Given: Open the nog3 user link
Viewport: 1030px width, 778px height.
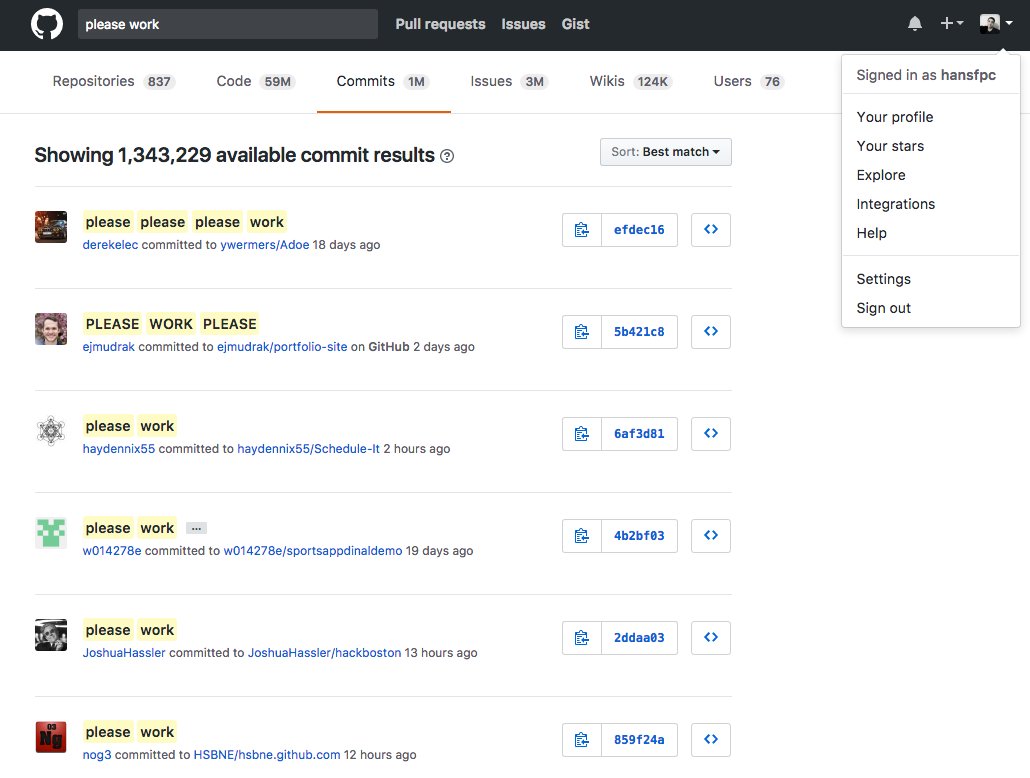Looking at the screenshot, I should pos(97,755).
